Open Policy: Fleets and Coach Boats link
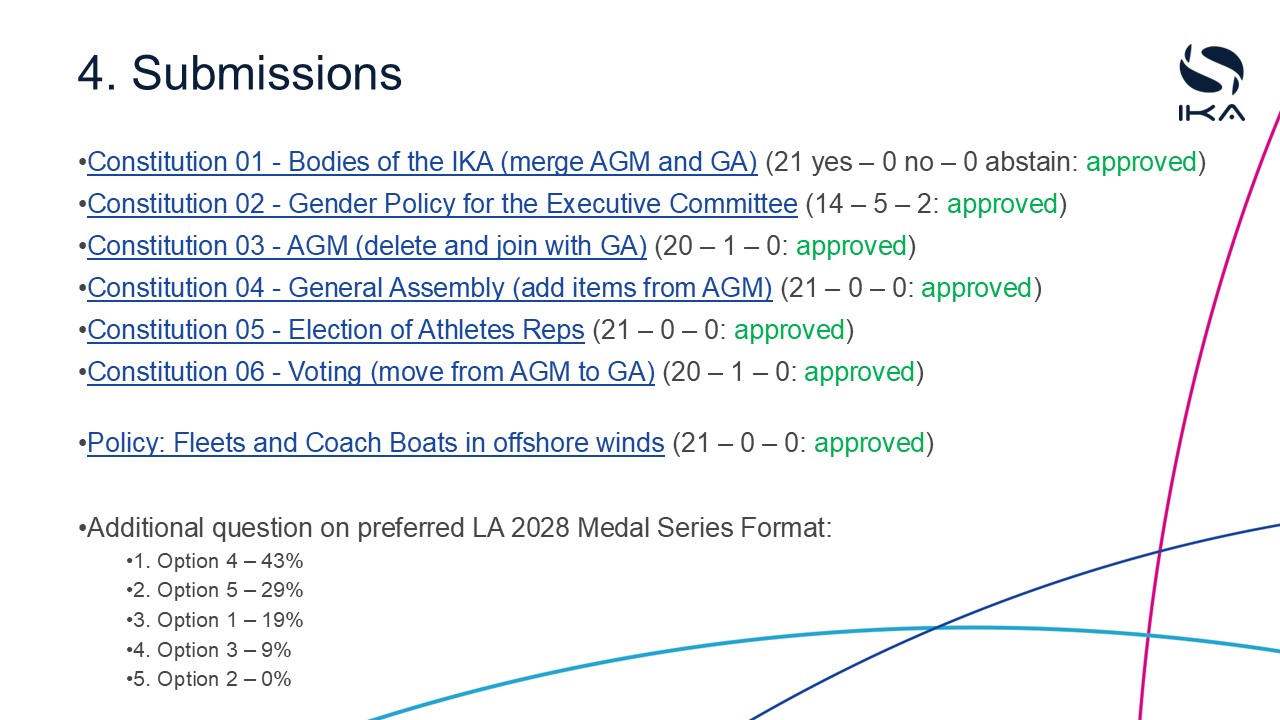This screenshot has height=720, width=1280. coord(376,443)
